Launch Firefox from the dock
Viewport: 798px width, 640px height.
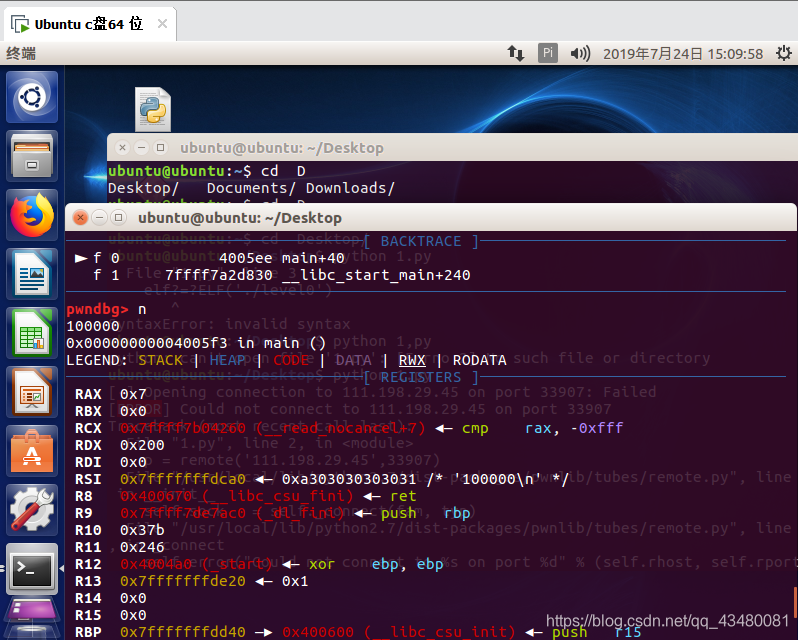(32, 215)
